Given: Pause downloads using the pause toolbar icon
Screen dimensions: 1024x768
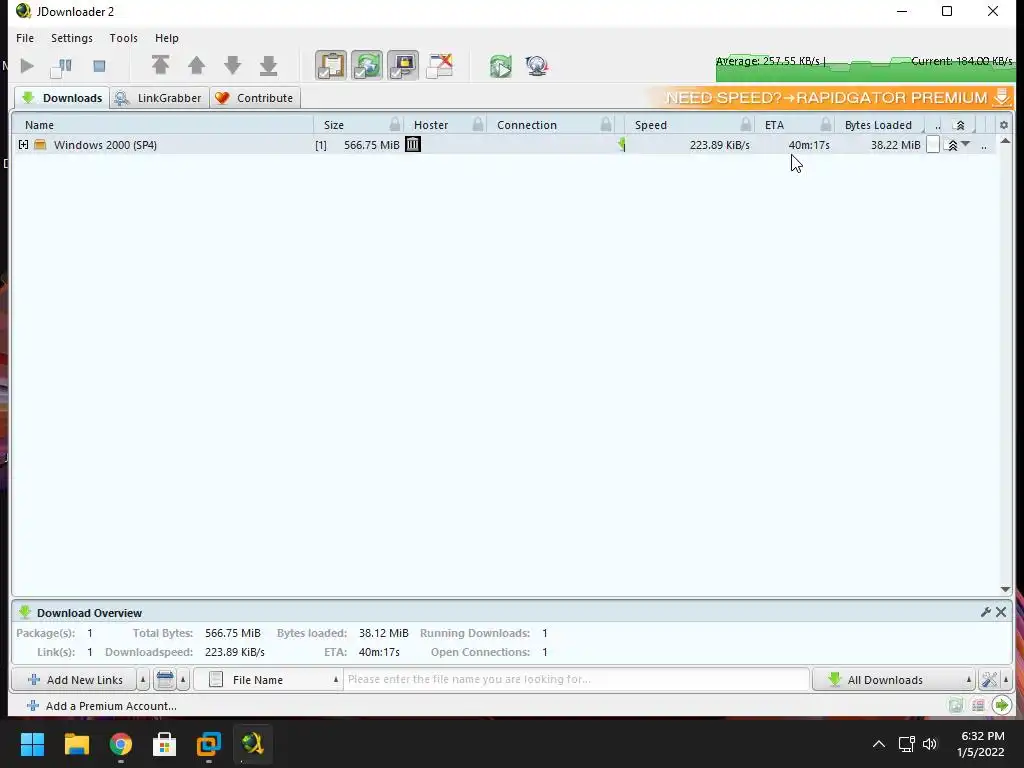Looking at the screenshot, I should 61,66.
